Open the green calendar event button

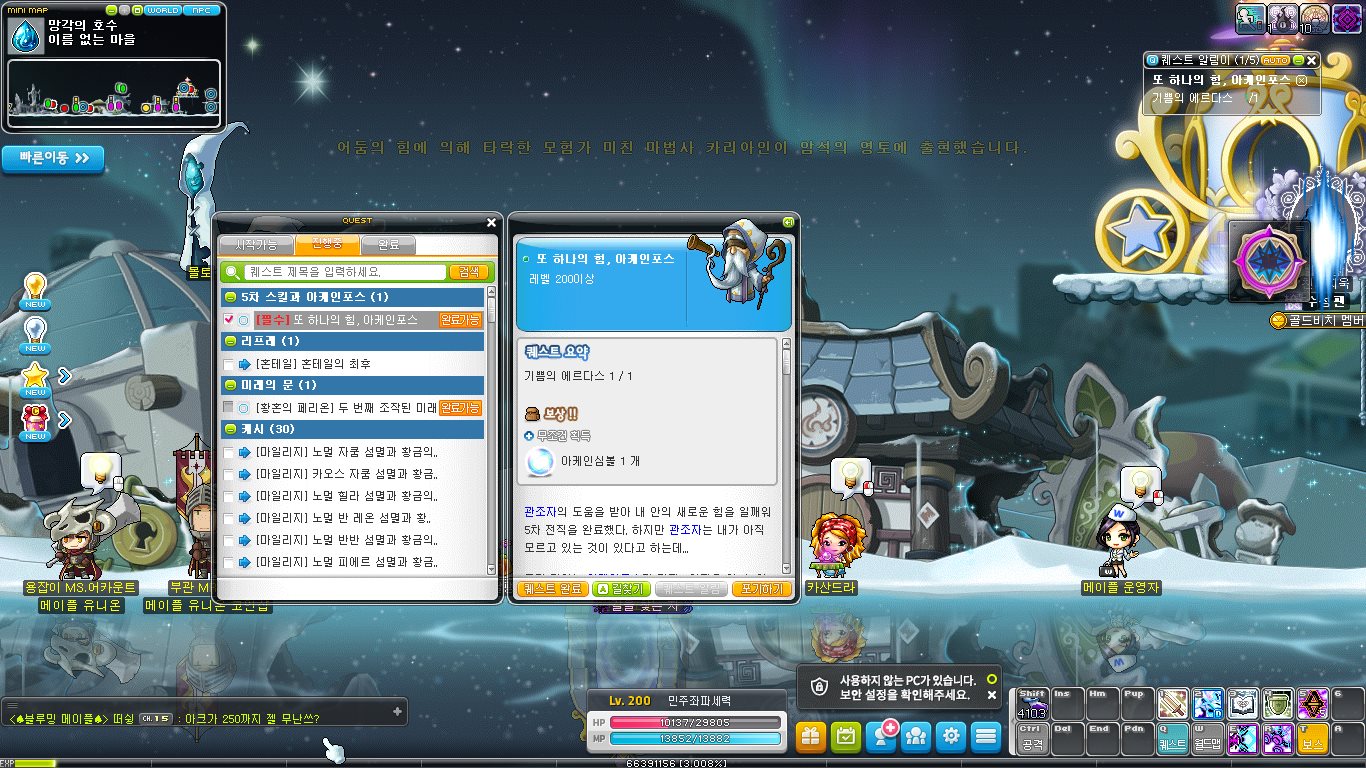[x=846, y=737]
